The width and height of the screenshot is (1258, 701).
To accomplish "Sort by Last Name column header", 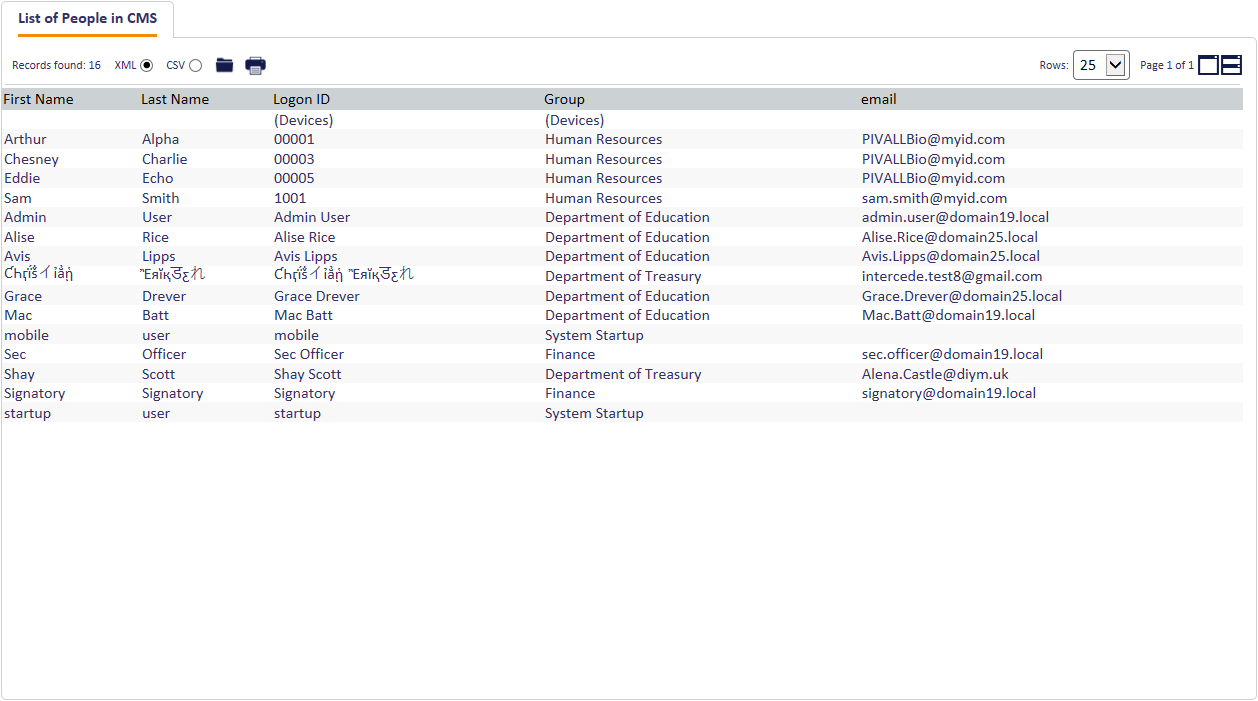I will [175, 99].
